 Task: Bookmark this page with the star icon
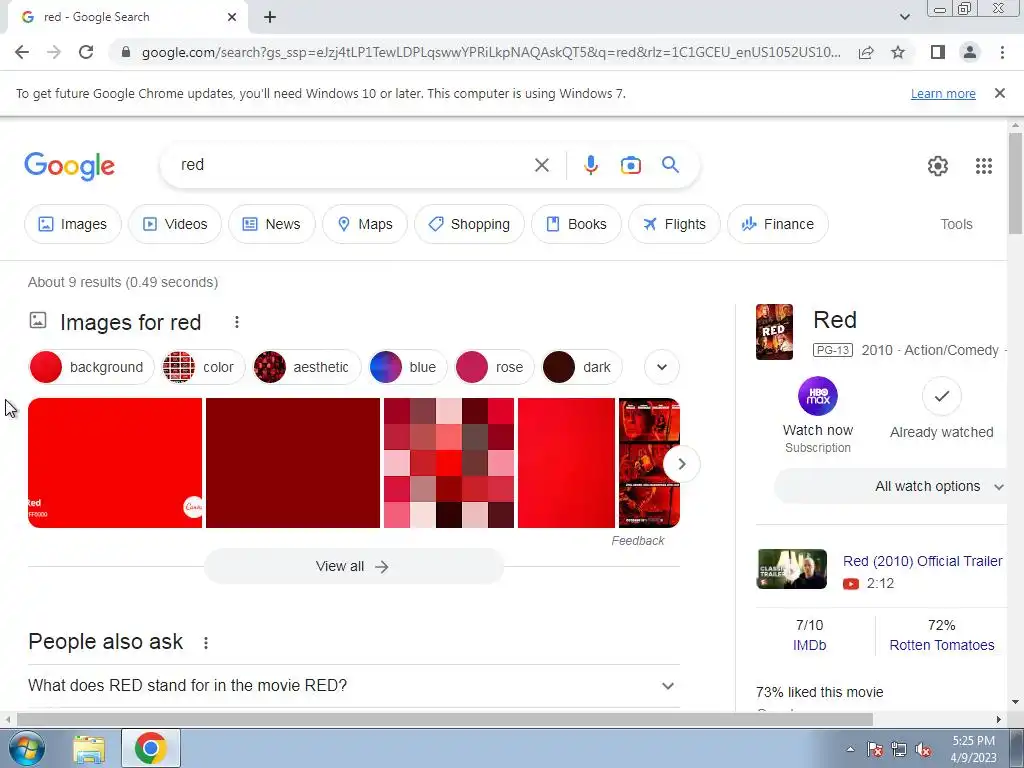click(x=898, y=52)
